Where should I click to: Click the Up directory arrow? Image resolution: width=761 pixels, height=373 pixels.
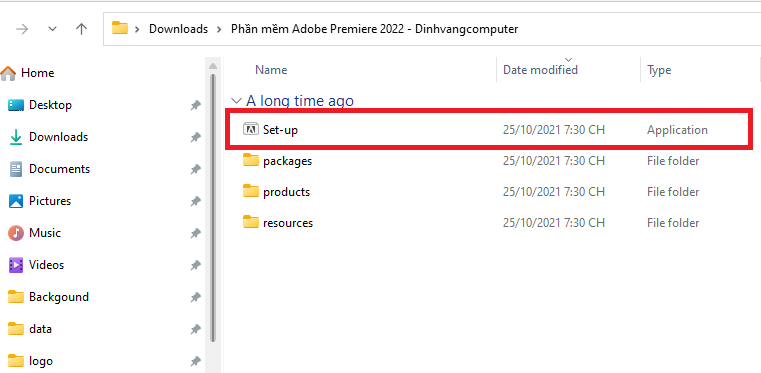[82, 29]
